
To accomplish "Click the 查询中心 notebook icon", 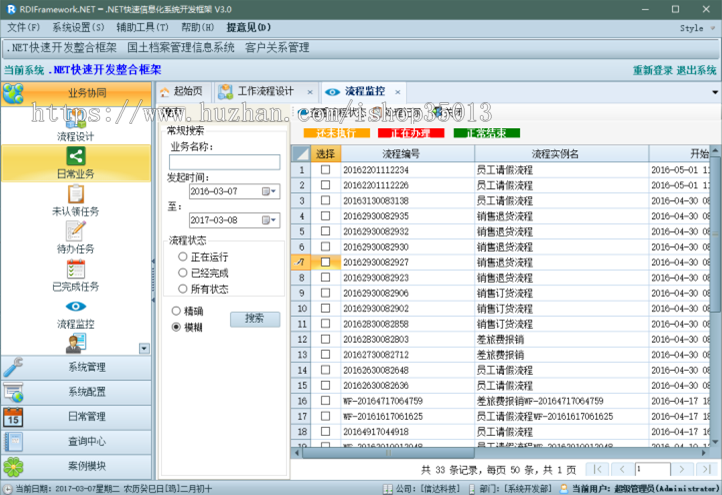I will [13, 442].
